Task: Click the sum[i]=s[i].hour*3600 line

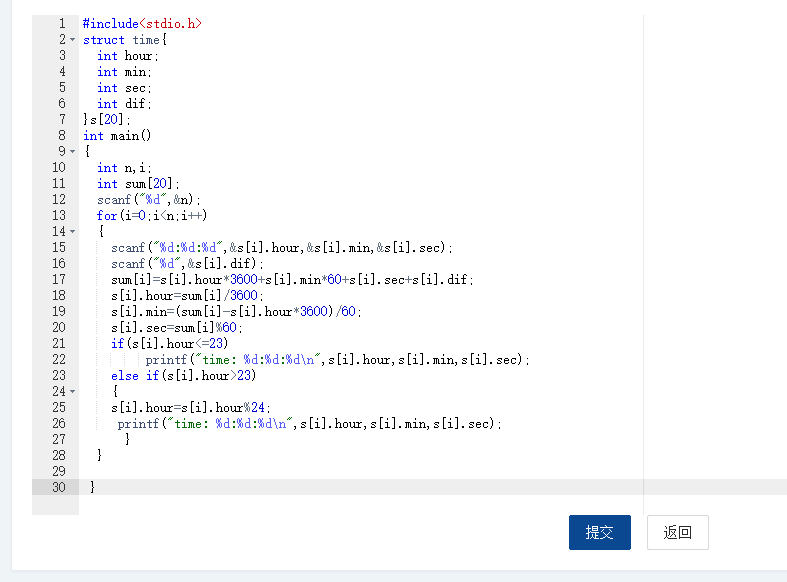Action: [292, 279]
